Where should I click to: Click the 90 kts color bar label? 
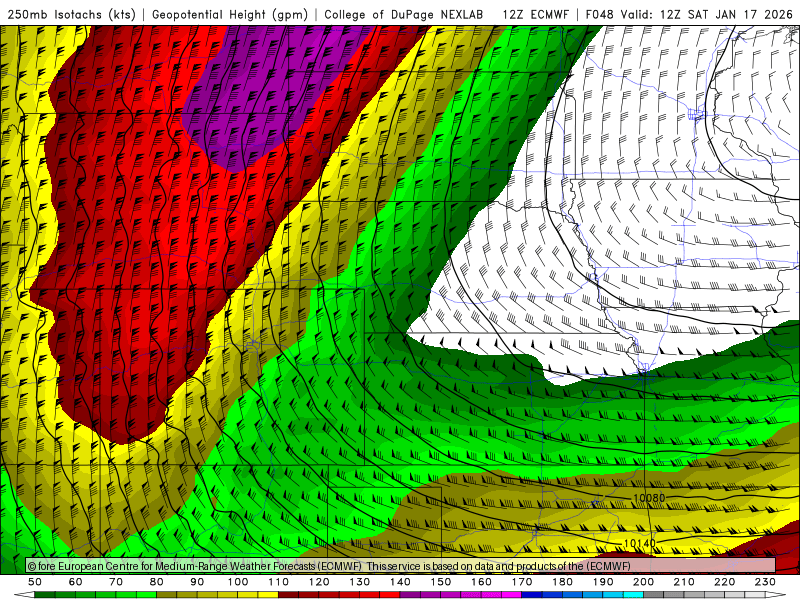tap(197, 582)
